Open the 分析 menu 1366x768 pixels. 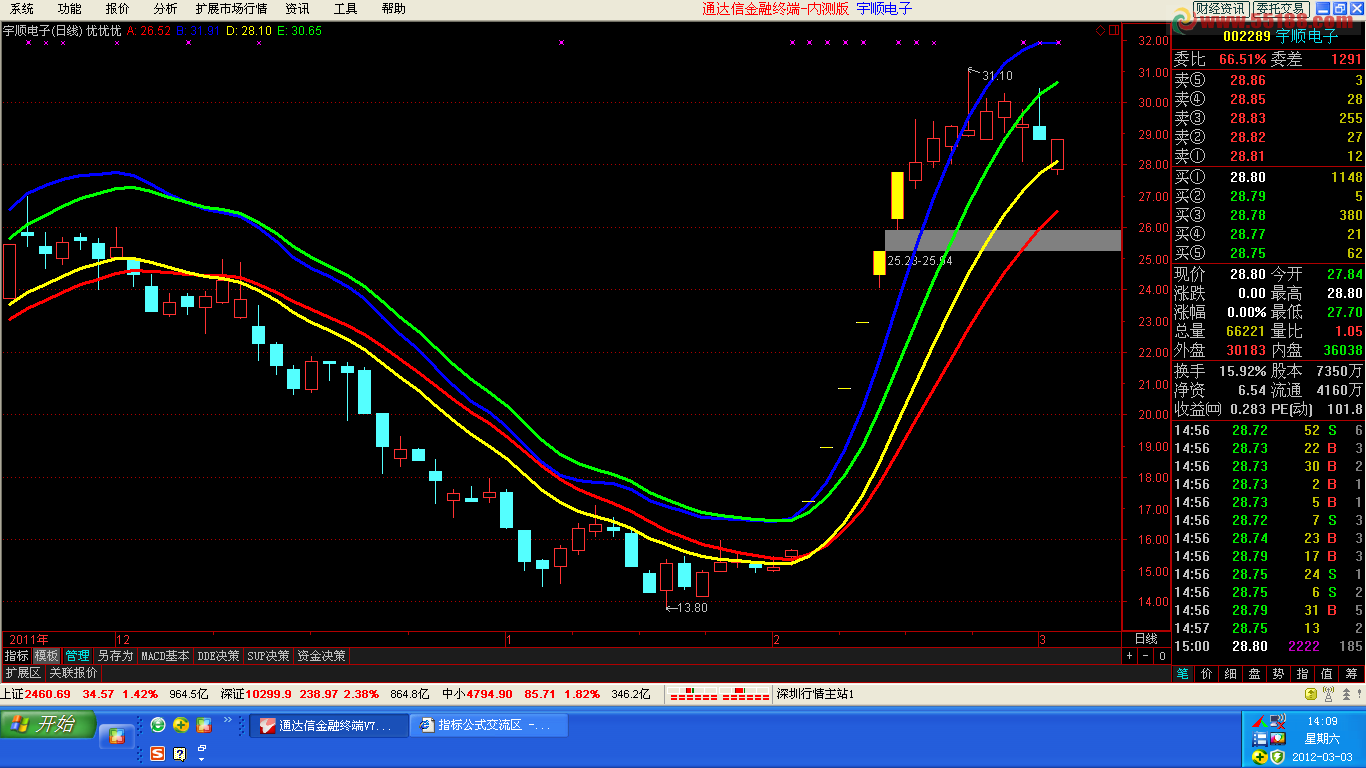click(165, 9)
